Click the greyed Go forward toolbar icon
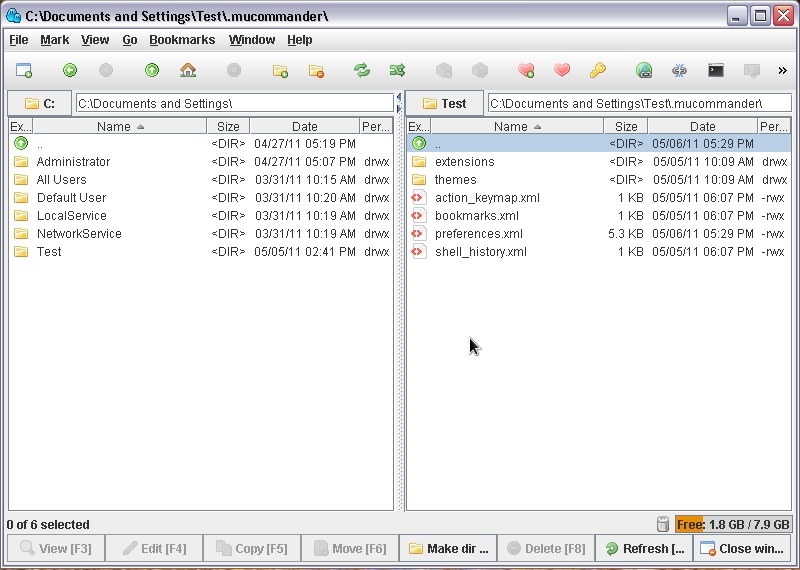 106,70
